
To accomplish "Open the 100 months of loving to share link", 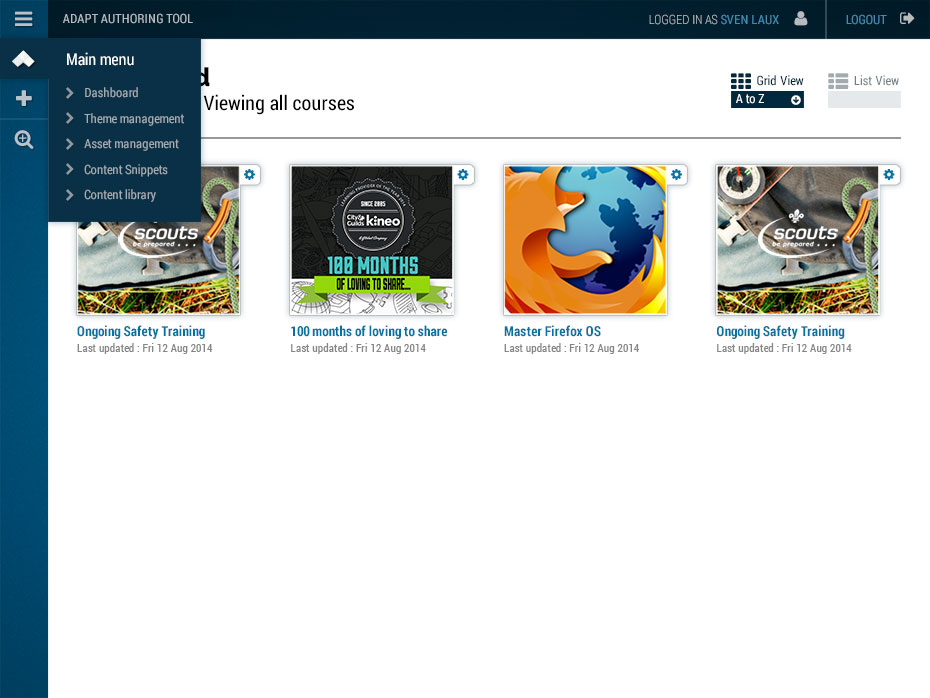I will [369, 332].
